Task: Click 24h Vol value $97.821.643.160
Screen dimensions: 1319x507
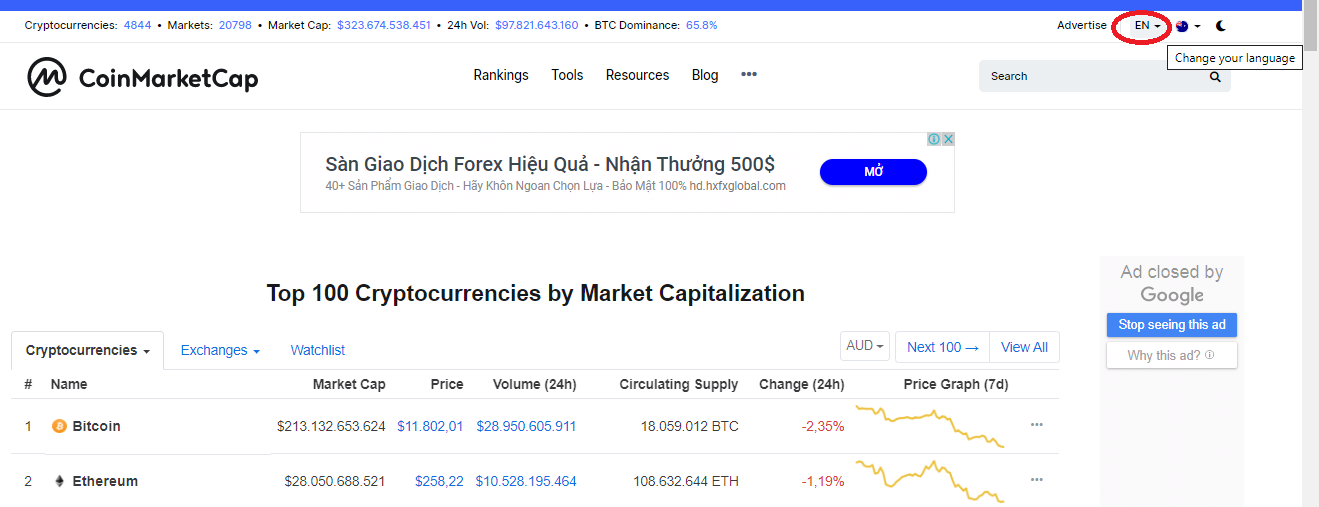Action: (536, 25)
